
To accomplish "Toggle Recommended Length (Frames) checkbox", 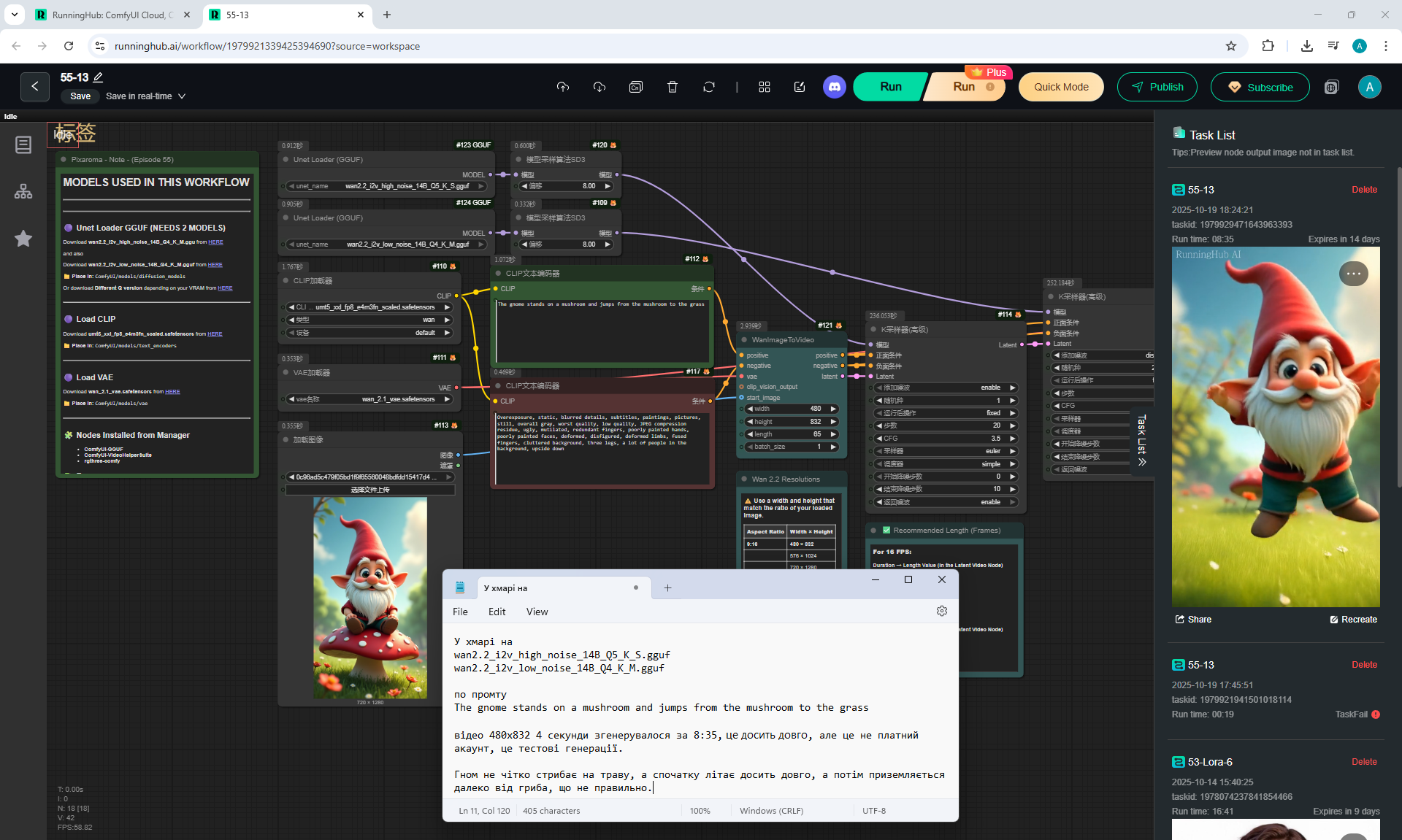I will click(886, 530).
